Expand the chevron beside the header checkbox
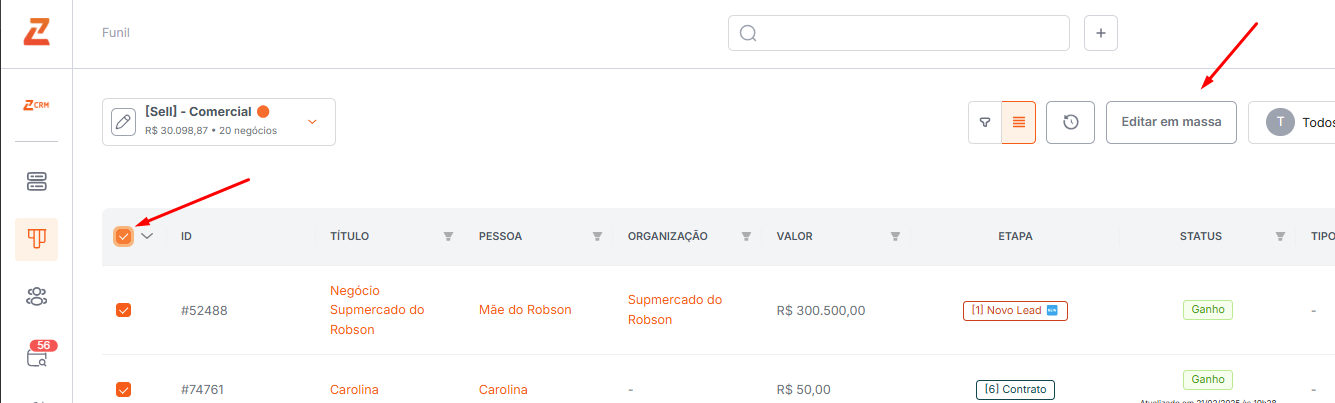This screenshot has width=1335, height=403. tap(147, 236)
